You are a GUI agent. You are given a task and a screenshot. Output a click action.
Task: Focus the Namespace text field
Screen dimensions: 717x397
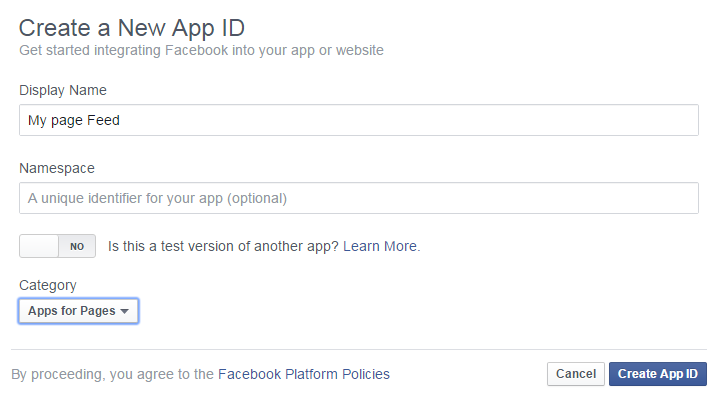click(x=358, y=198)
